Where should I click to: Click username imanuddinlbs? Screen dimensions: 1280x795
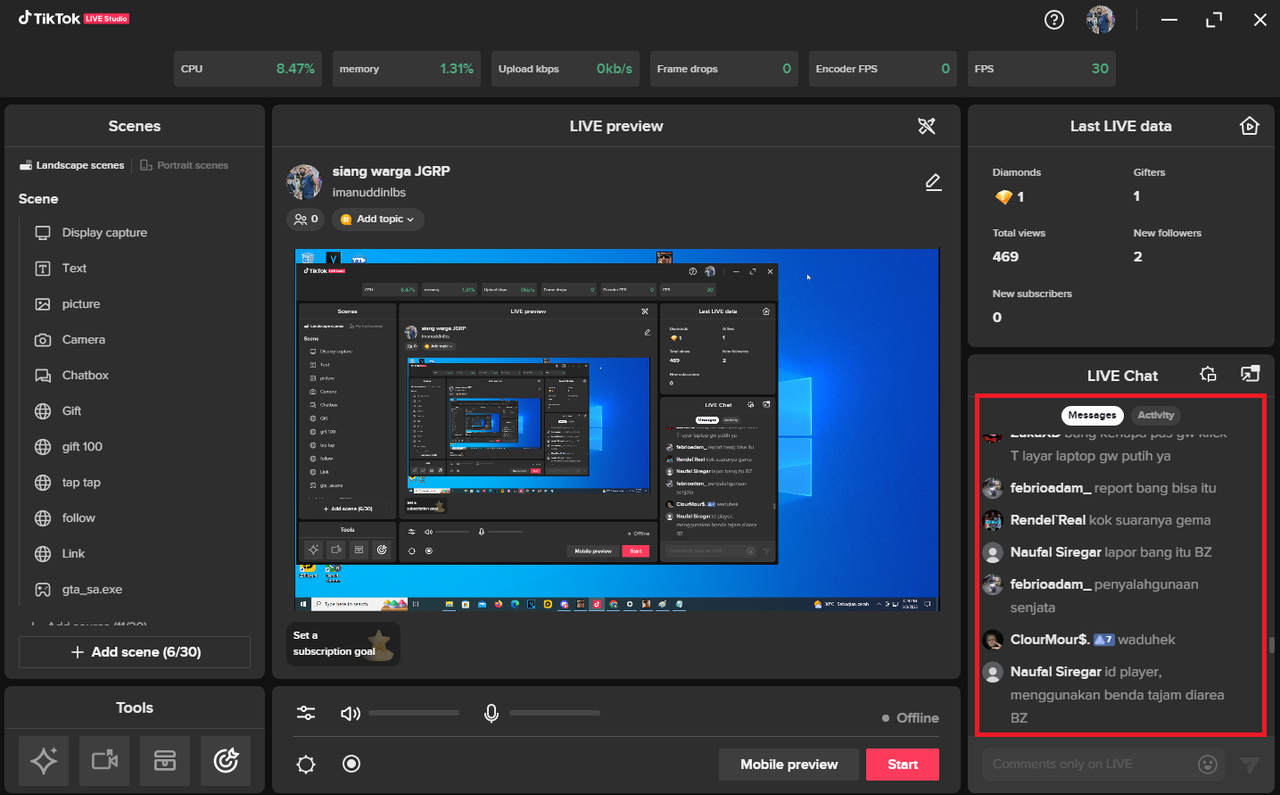[x=371, y=191]
